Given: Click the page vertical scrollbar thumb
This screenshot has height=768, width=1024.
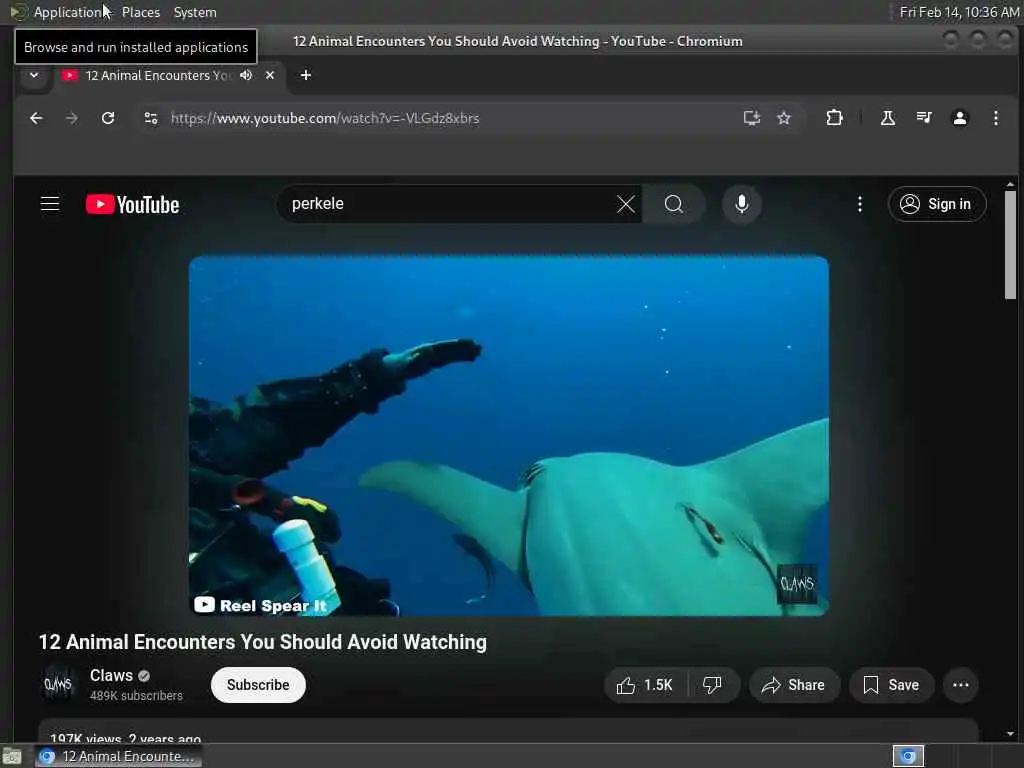Looking at the screenshot, I should pyautogui.click(x=1010, y=245).
